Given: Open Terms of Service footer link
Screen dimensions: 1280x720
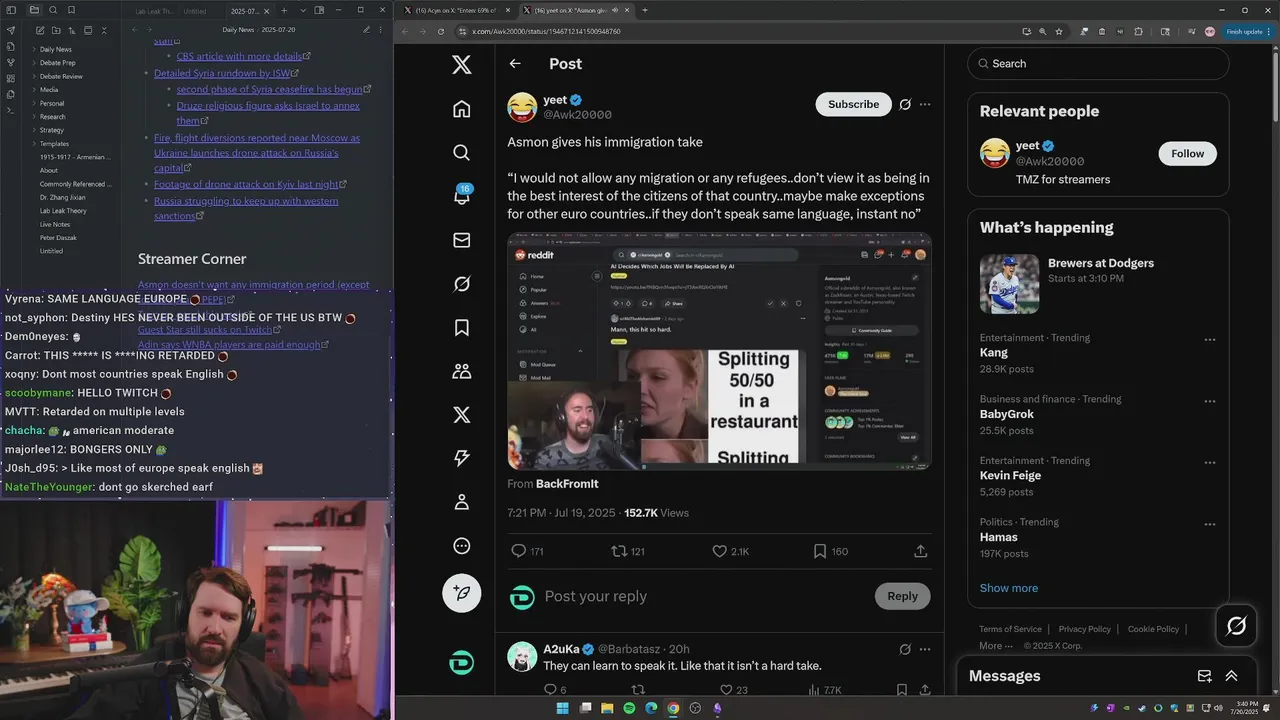Looking at the screenshot, I should click(x=1010, y=629).
